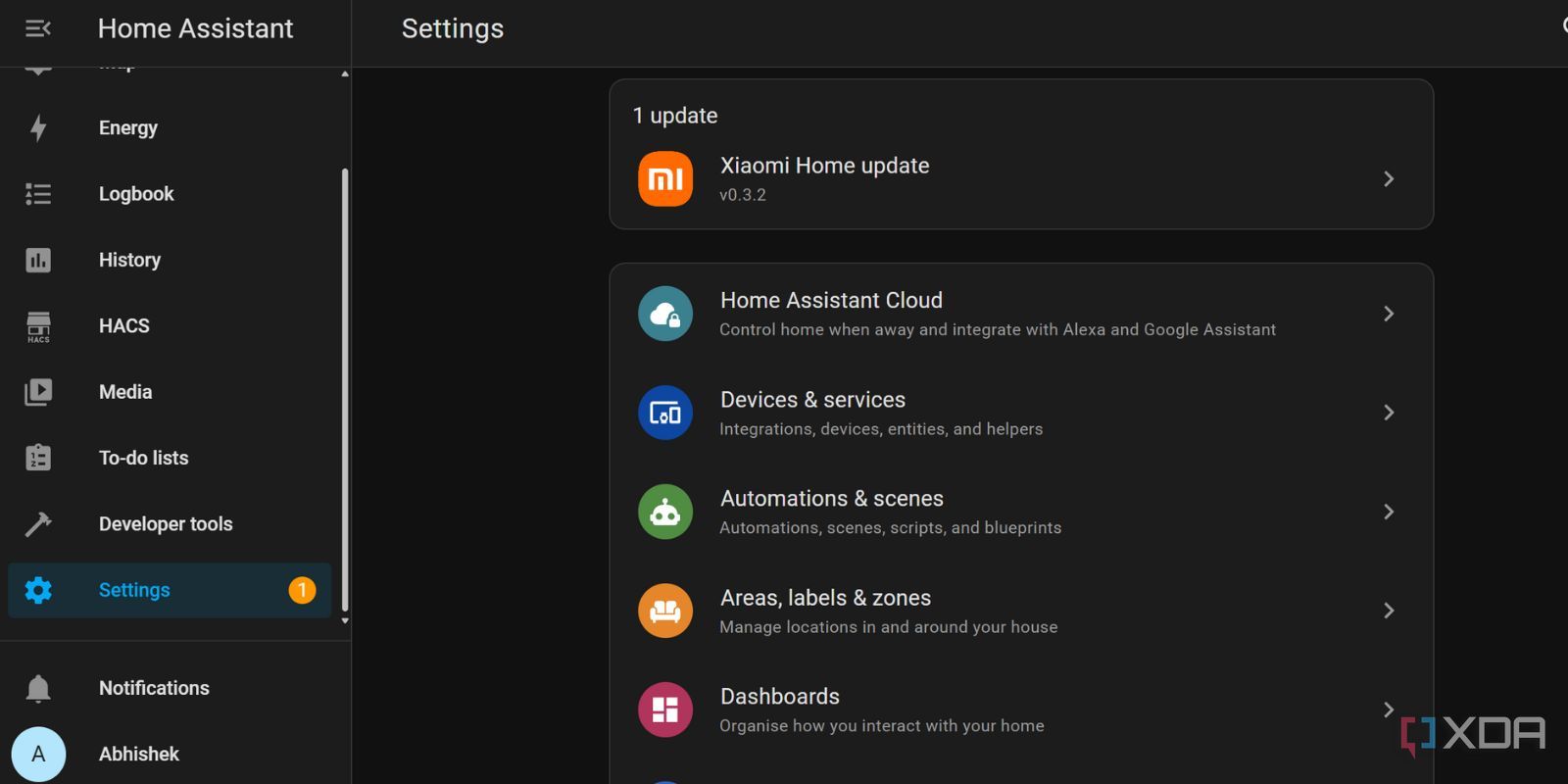Click the History chart icon
This screenshot has height=784, width=1568.
point(38,260)
